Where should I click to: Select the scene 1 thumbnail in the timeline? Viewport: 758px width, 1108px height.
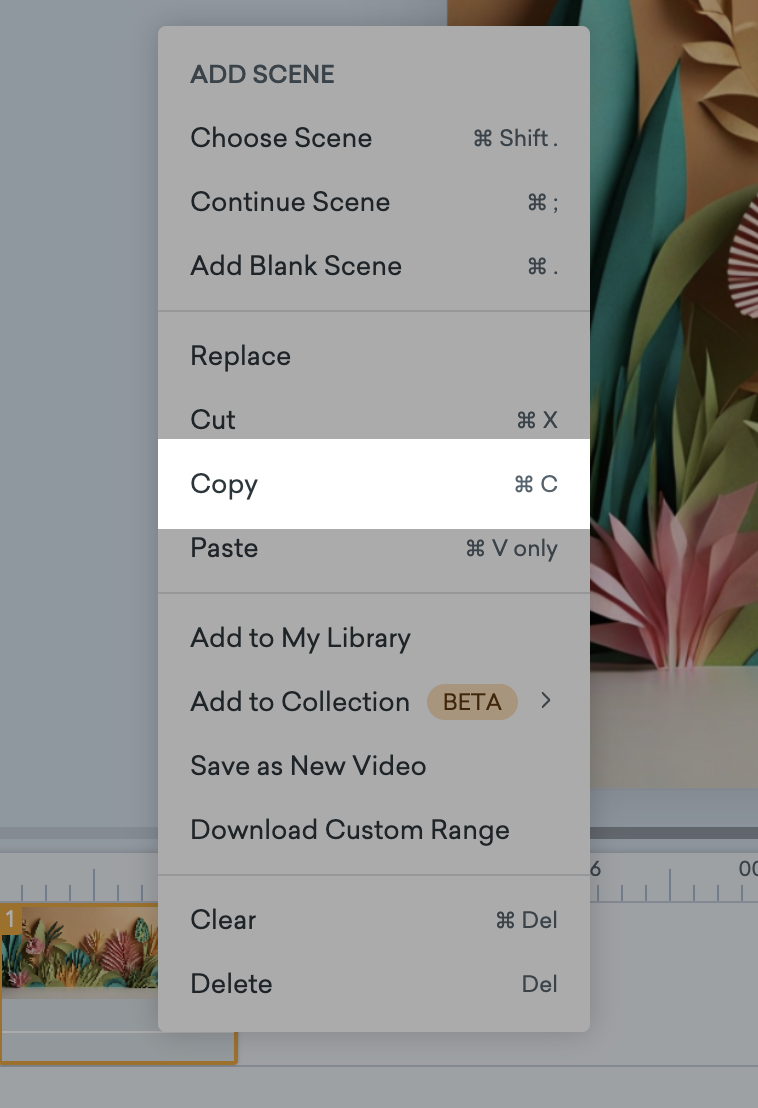pyautogui.click(x=80, y=945)
